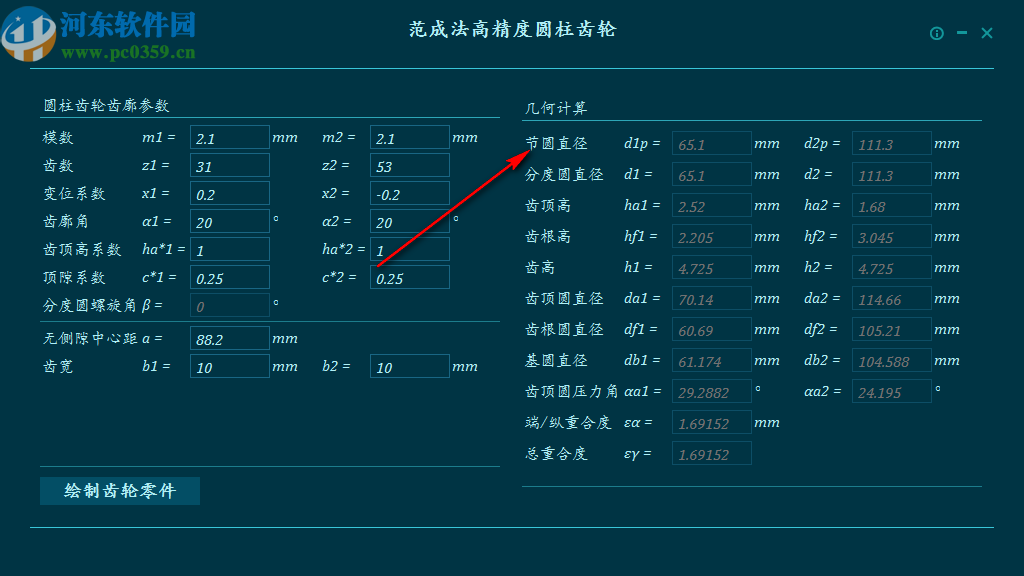Screen dimensions: 1024x576
Task: Click the tooth count z2 field showing 53
Action: click(x=409, y=165)
